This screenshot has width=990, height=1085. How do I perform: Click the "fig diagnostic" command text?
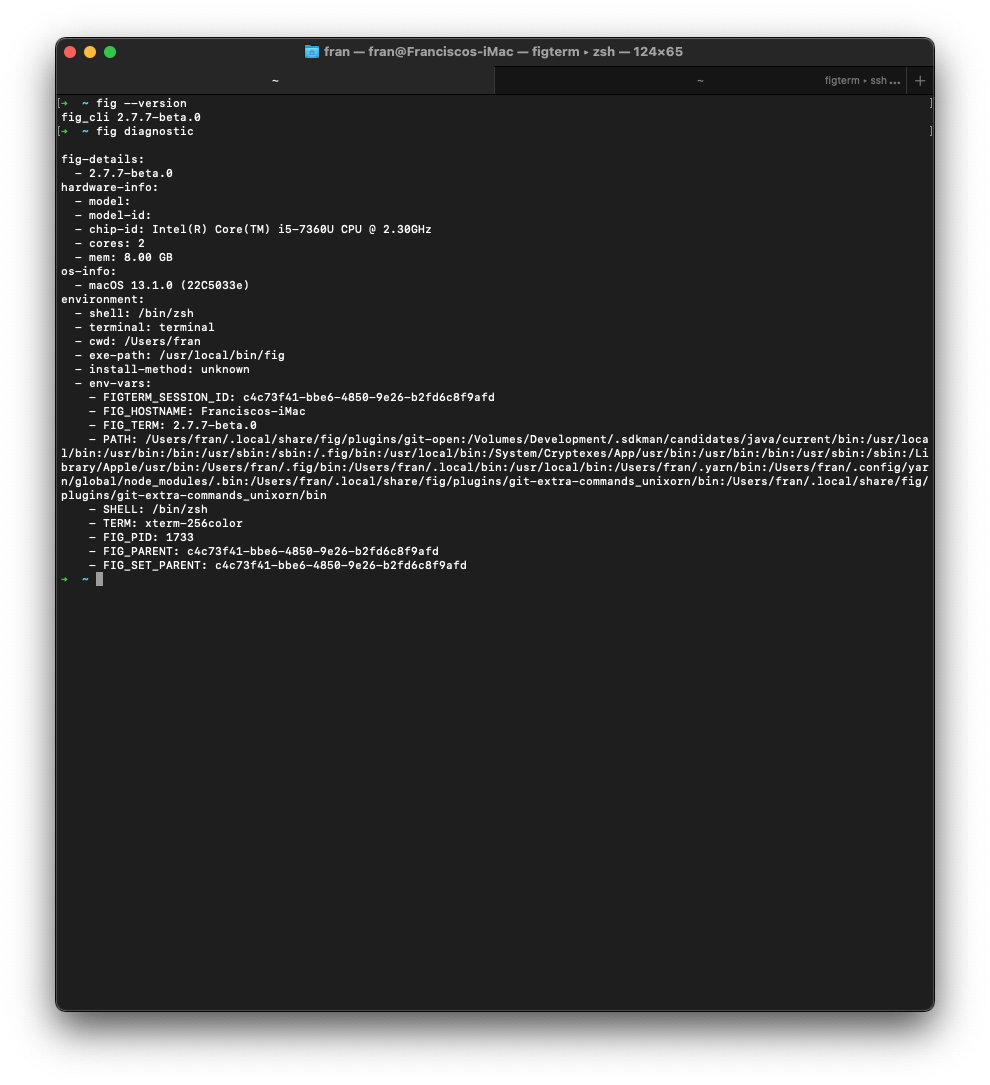click(x=145, y=131)
